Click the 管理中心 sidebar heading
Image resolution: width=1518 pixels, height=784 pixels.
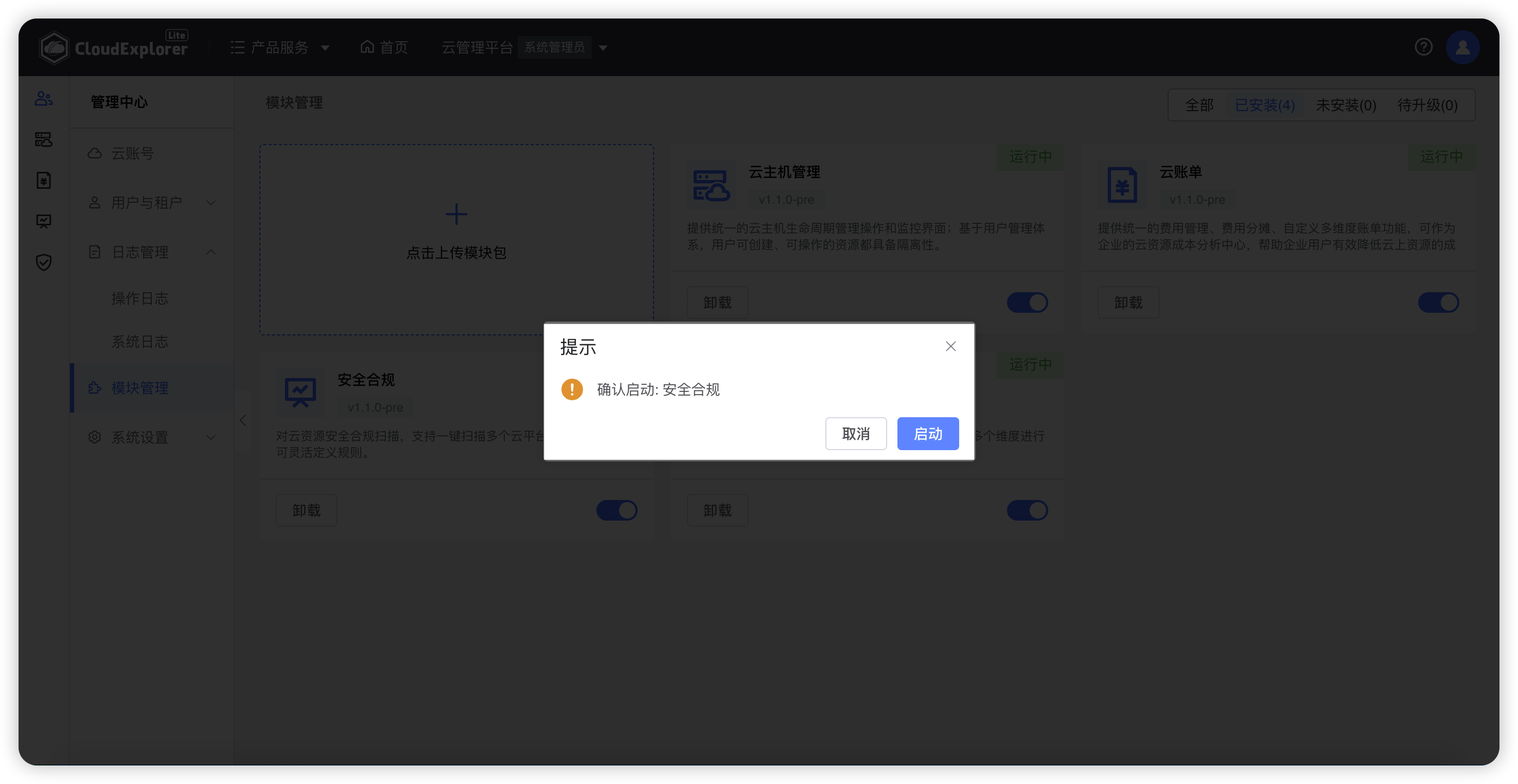point(119,102)
